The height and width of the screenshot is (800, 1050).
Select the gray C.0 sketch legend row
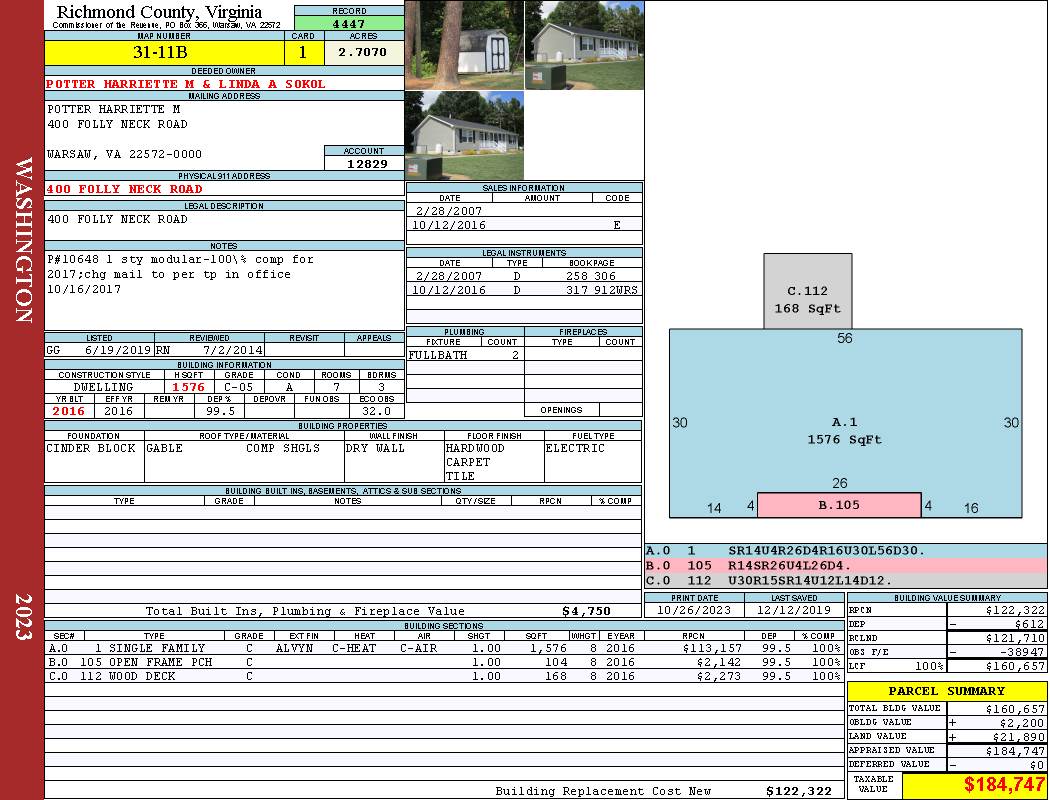pos(845,580)
